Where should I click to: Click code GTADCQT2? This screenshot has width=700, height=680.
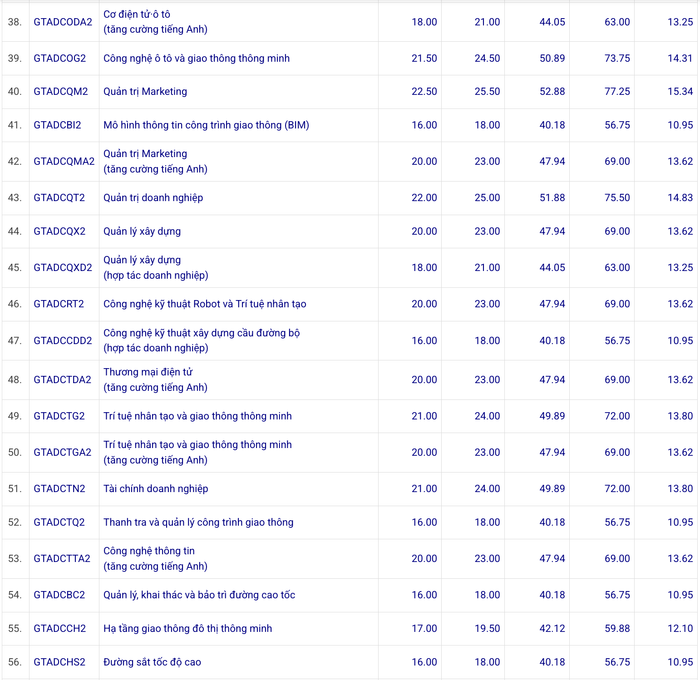[59, 197]
